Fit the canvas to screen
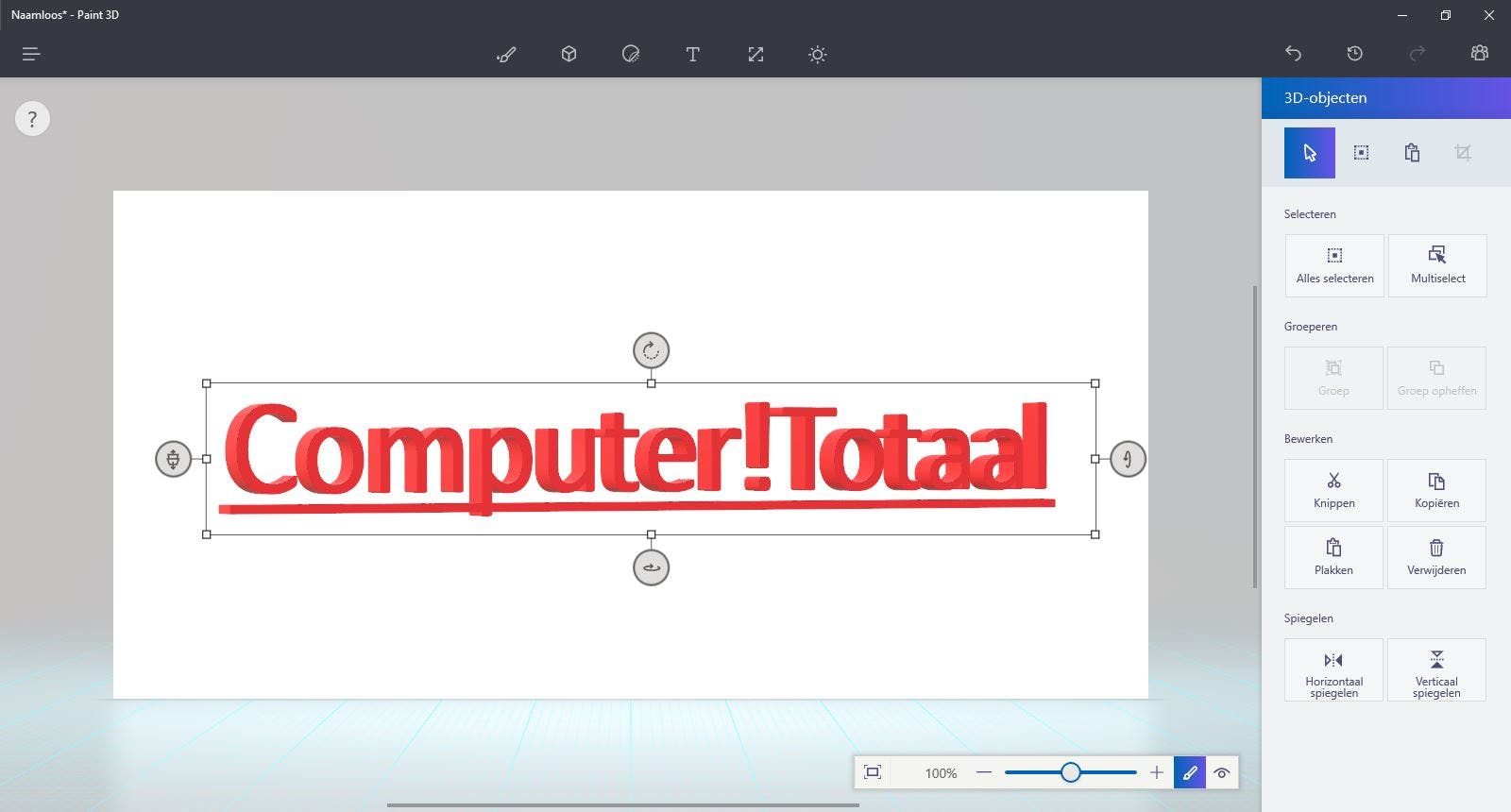This screenshot has height=812, width=1511. (x=873, y=772)
